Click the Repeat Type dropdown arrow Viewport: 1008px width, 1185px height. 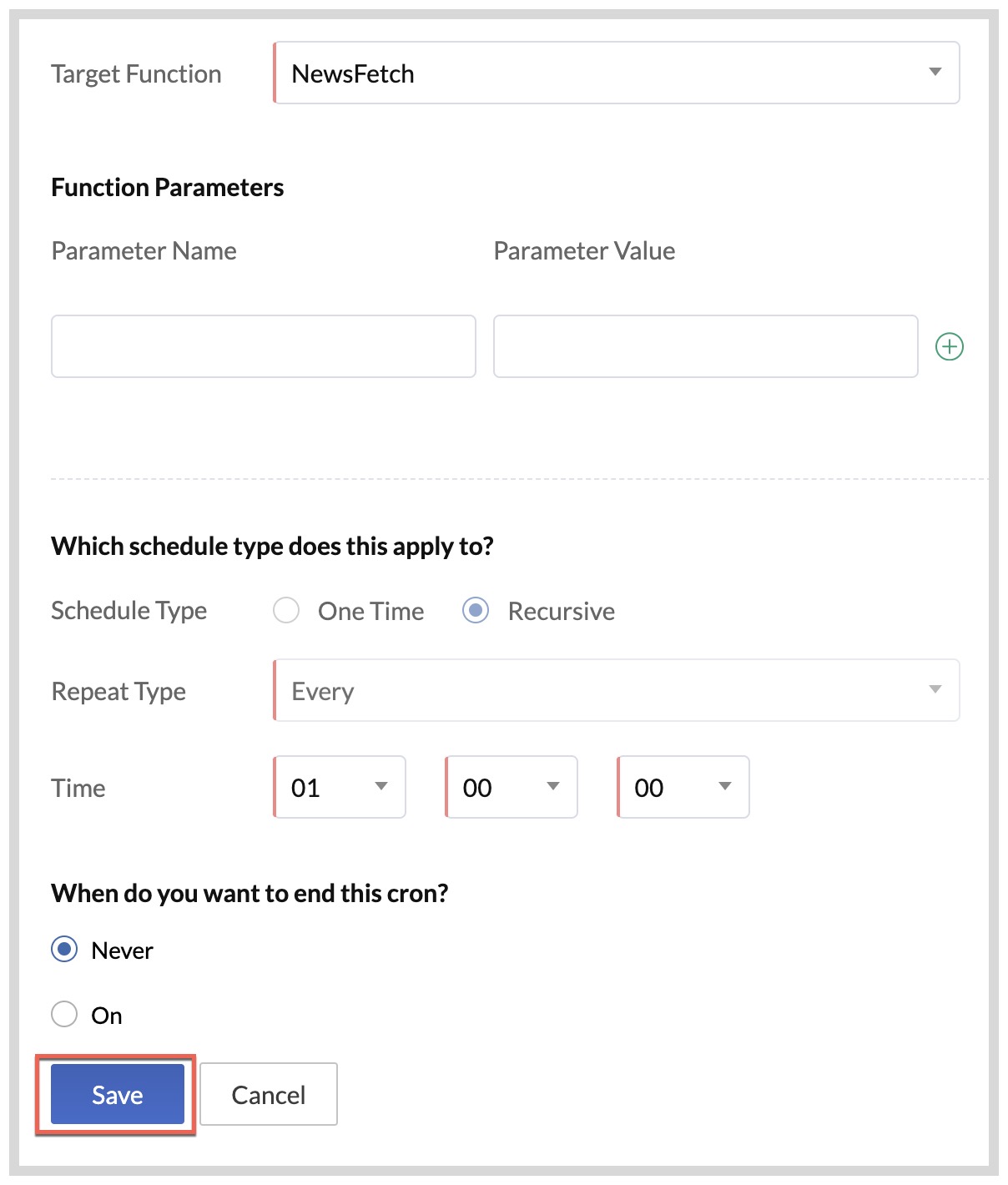(x=935, y=689)
